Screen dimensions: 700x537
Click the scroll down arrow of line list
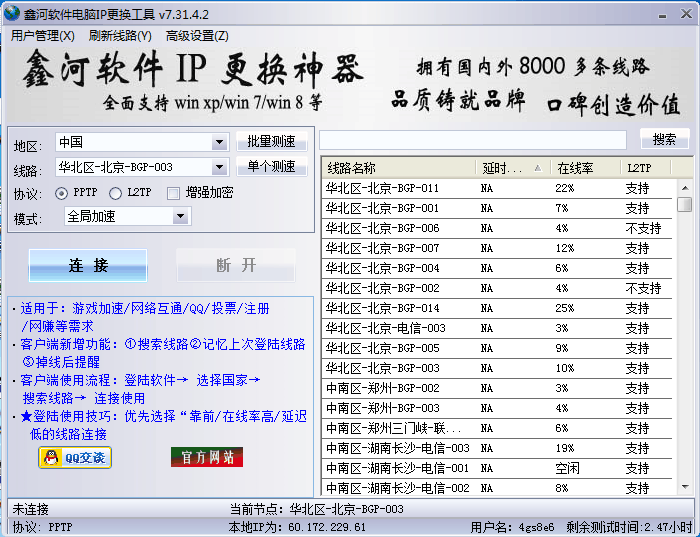click(x=685, y=487)
